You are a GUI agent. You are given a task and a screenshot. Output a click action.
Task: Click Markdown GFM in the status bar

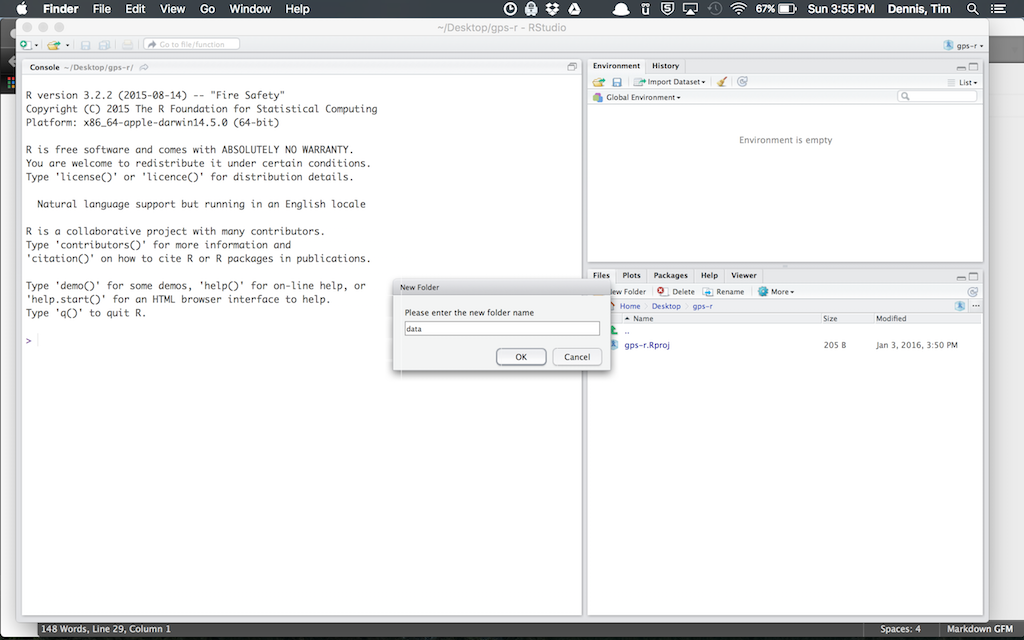[980, 629]
